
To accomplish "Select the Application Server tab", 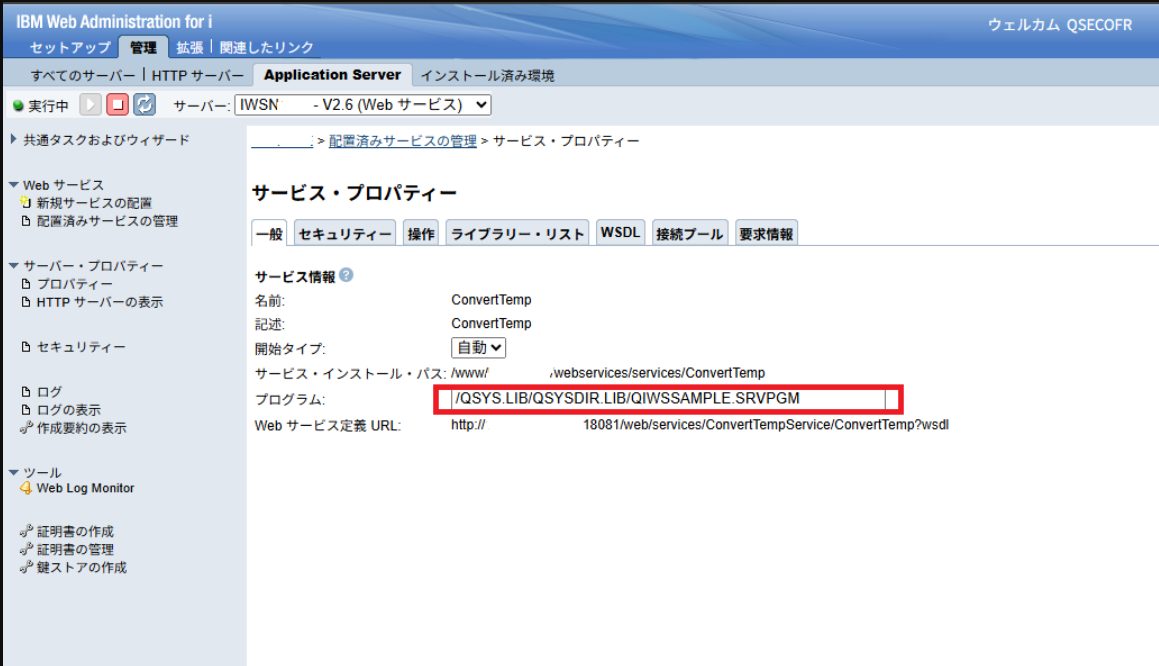I will click(x=332, y=75).
